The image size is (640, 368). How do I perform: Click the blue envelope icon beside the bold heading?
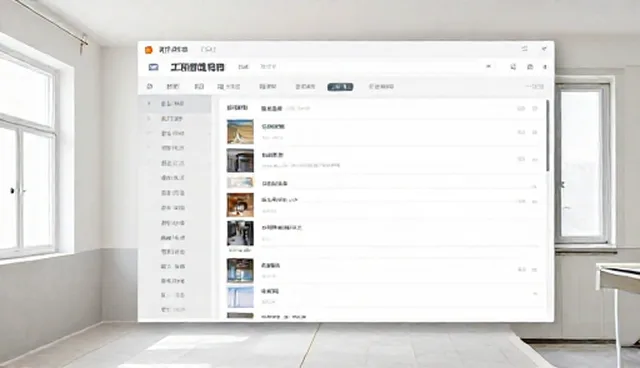click(153, 67)
